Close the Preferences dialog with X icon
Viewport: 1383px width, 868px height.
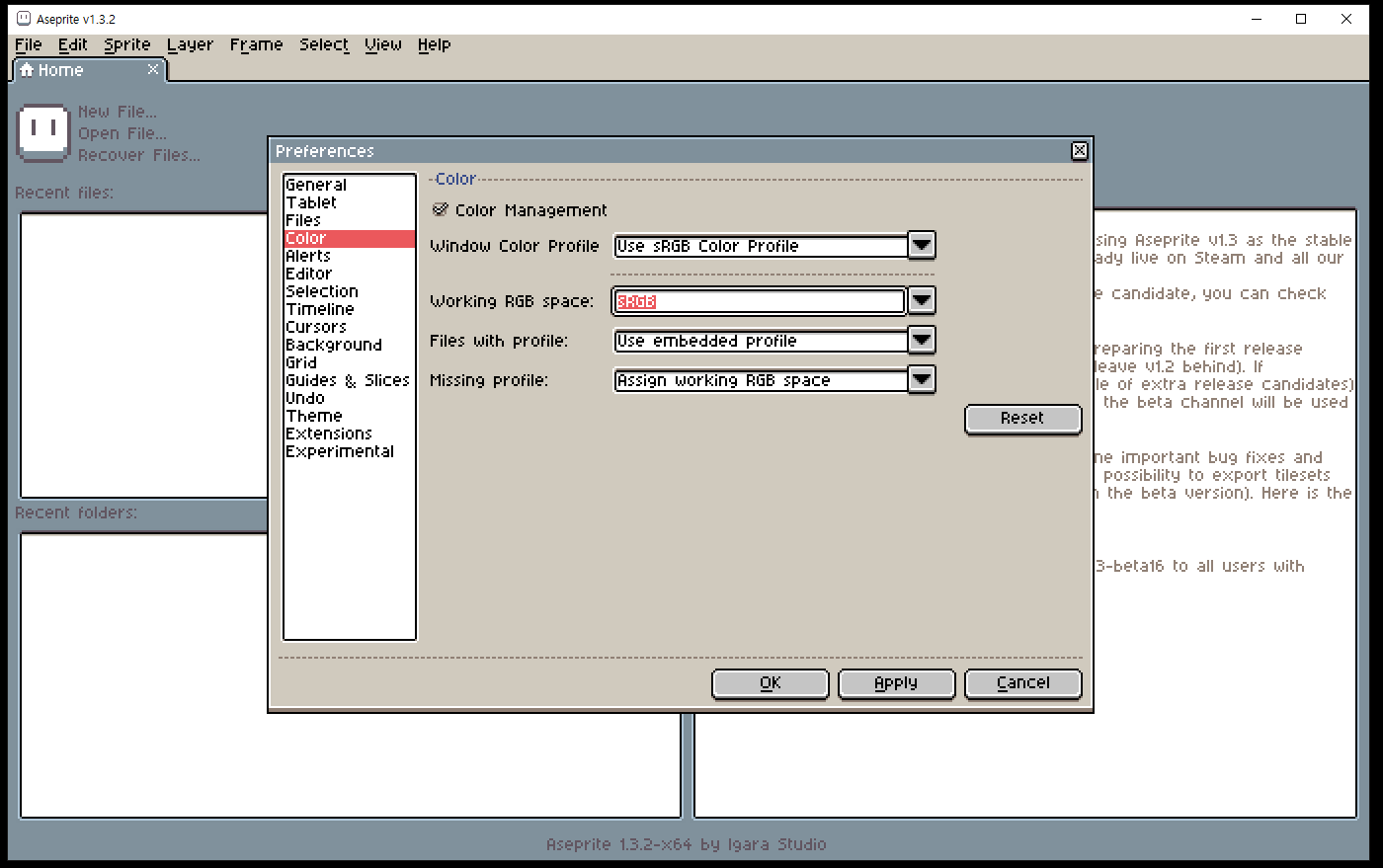(x=1080, y=150)
